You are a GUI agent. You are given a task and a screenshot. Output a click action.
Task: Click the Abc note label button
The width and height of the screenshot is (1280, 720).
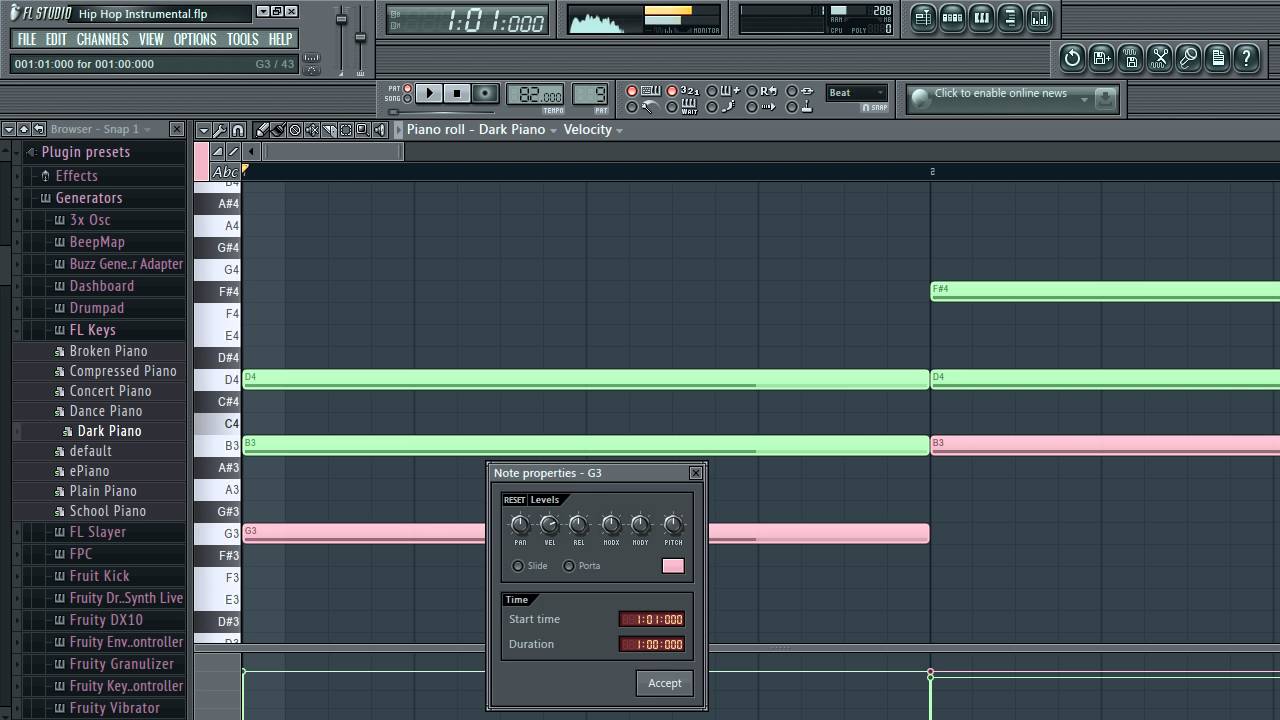pyautogui.click(x=225, y=172)
